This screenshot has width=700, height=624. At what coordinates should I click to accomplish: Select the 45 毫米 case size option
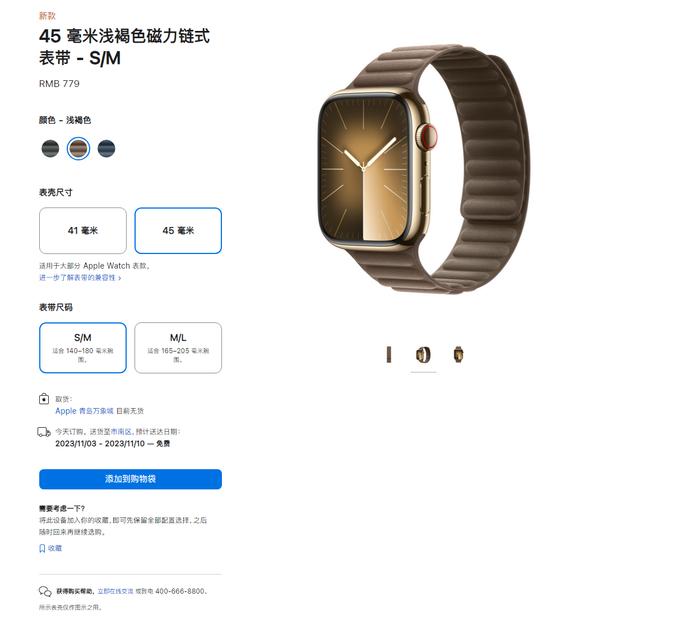coord(178,231)
